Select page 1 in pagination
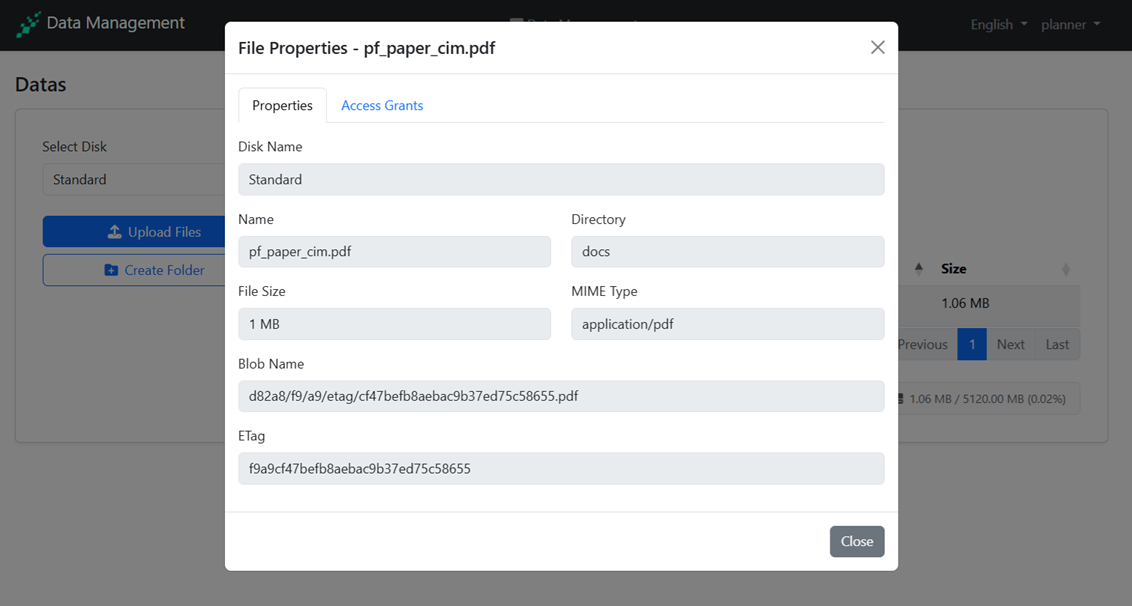 pos(971,344)
